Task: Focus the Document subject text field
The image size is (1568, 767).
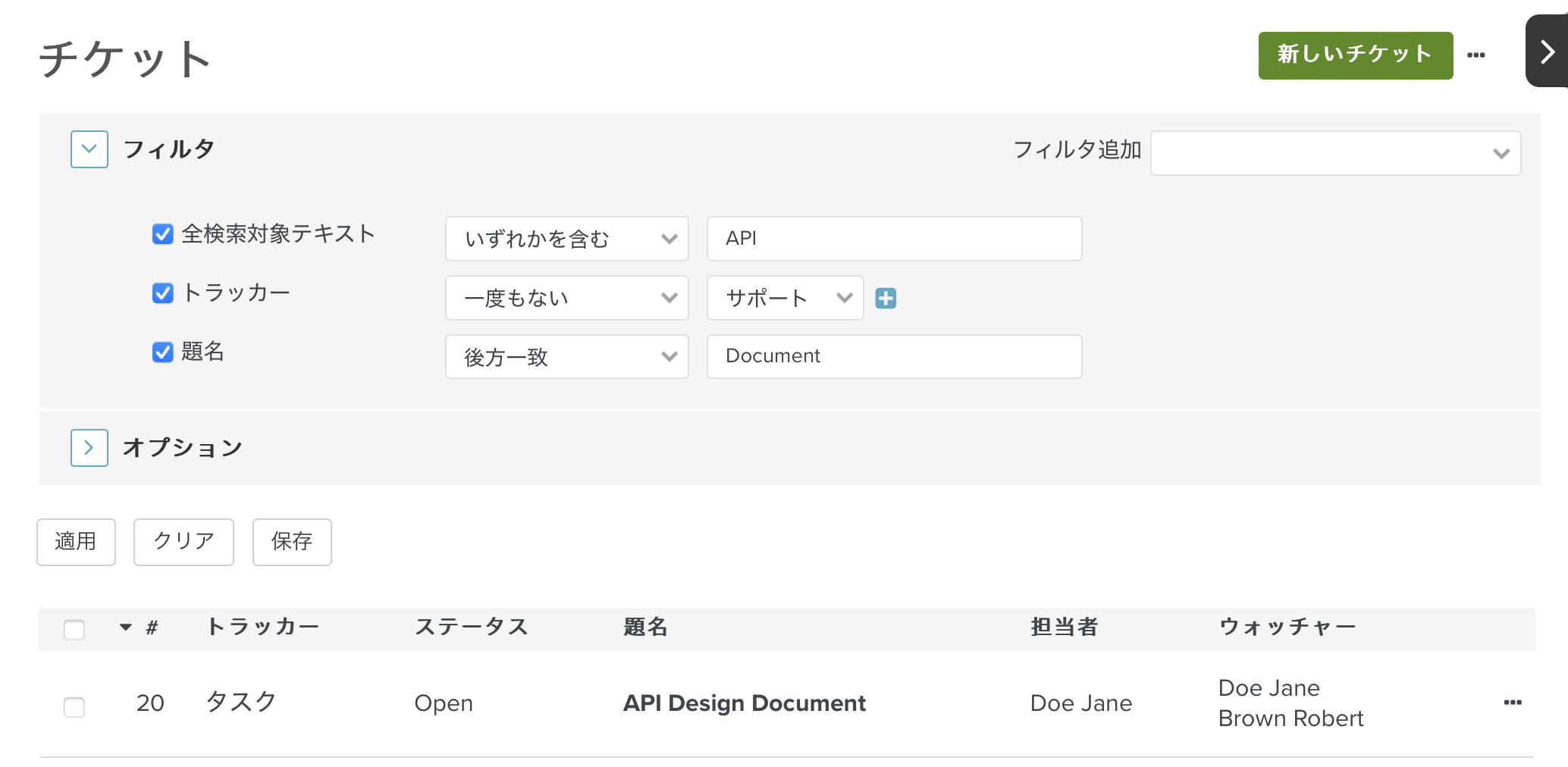Action: point(895,357)
